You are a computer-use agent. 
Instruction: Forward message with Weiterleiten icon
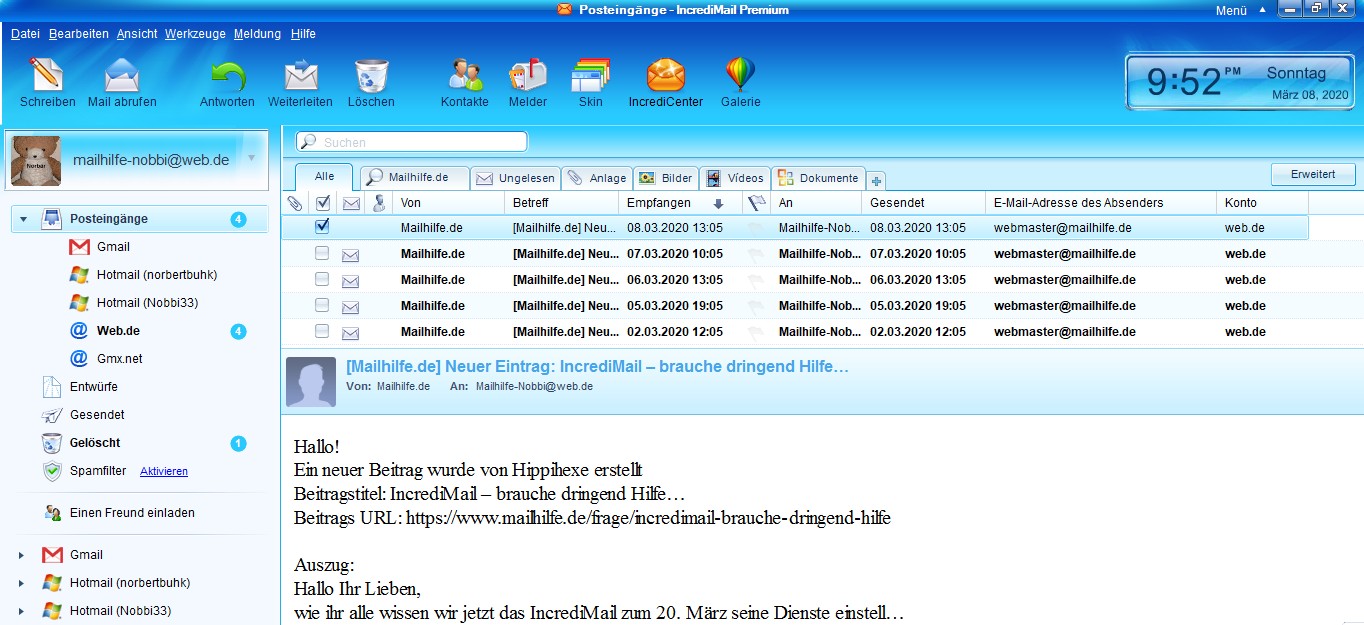(300, 76)
